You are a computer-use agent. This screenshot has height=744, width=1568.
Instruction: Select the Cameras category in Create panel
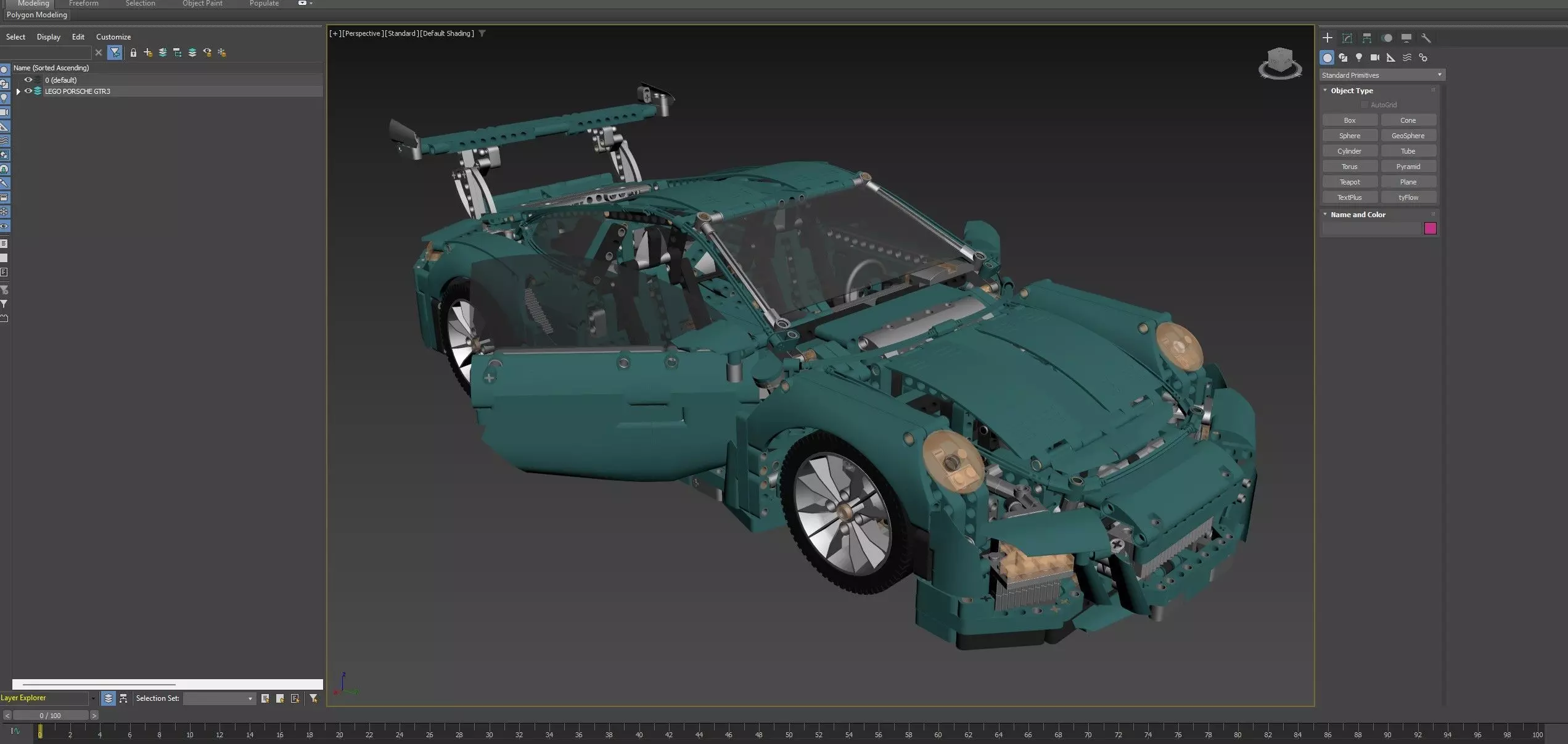click(x=1375, y=57)
